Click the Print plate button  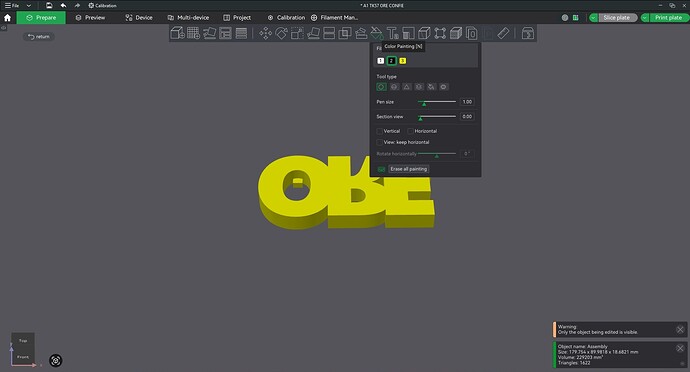(x=668, y=18)
